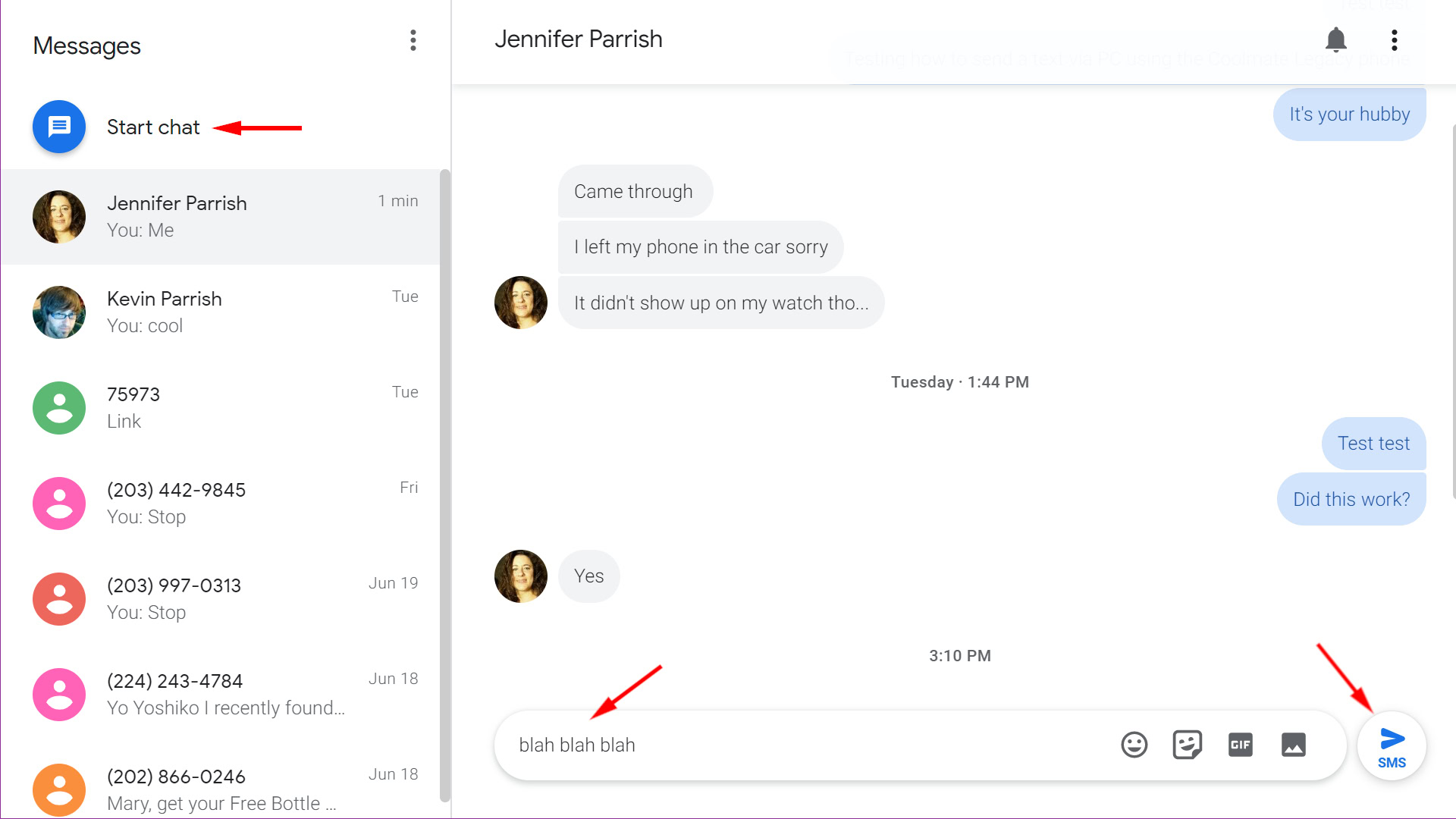Insert image using photo icon

1292,744
